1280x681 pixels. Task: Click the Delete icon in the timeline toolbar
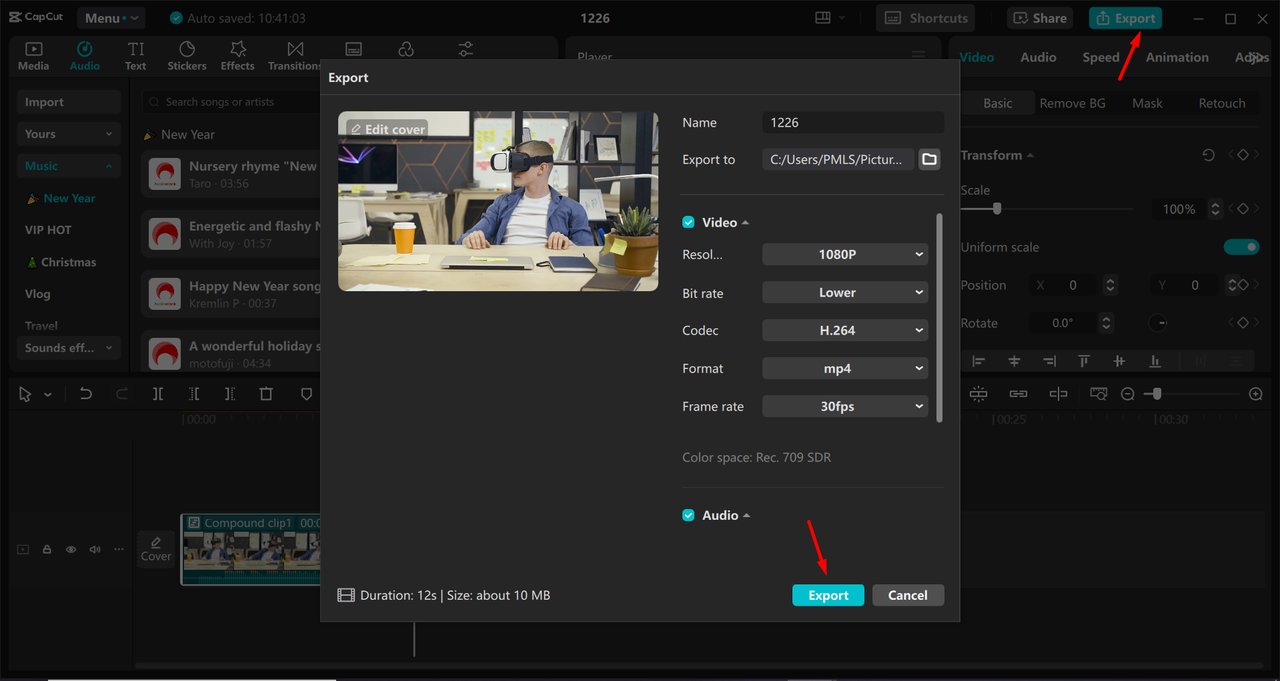tap(266, 393)
